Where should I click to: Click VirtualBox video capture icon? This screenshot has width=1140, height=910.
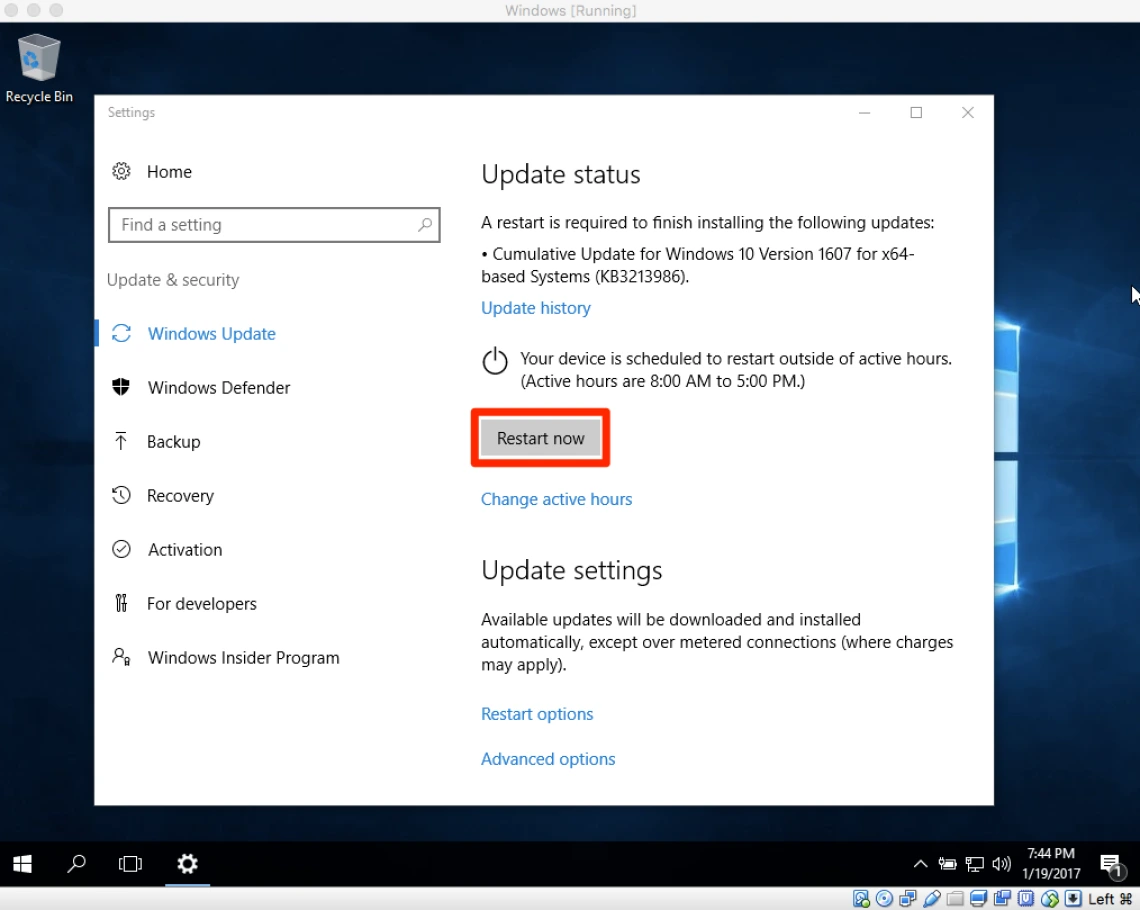[x=1003, y=898]
